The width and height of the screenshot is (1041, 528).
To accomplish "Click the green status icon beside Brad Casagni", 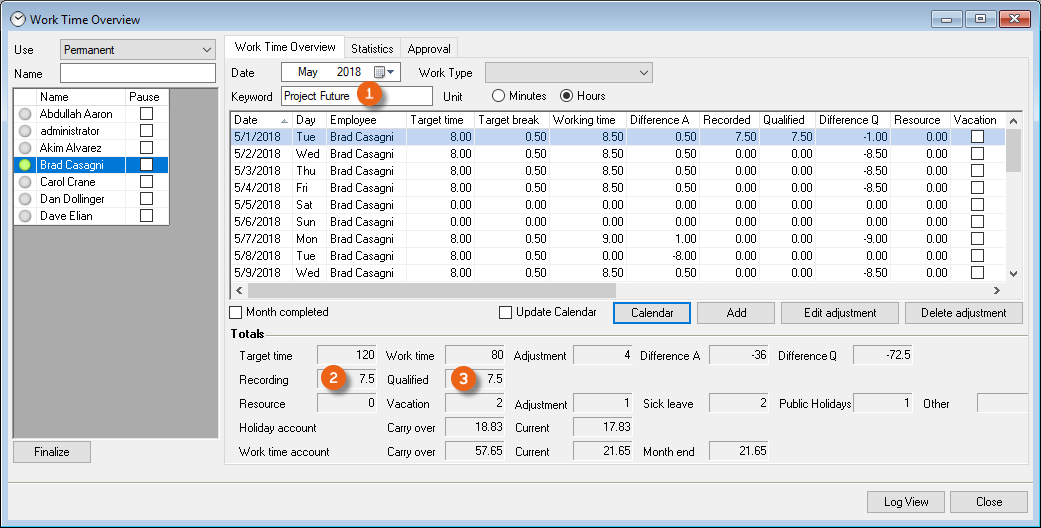I will click(x=25, y=165).
